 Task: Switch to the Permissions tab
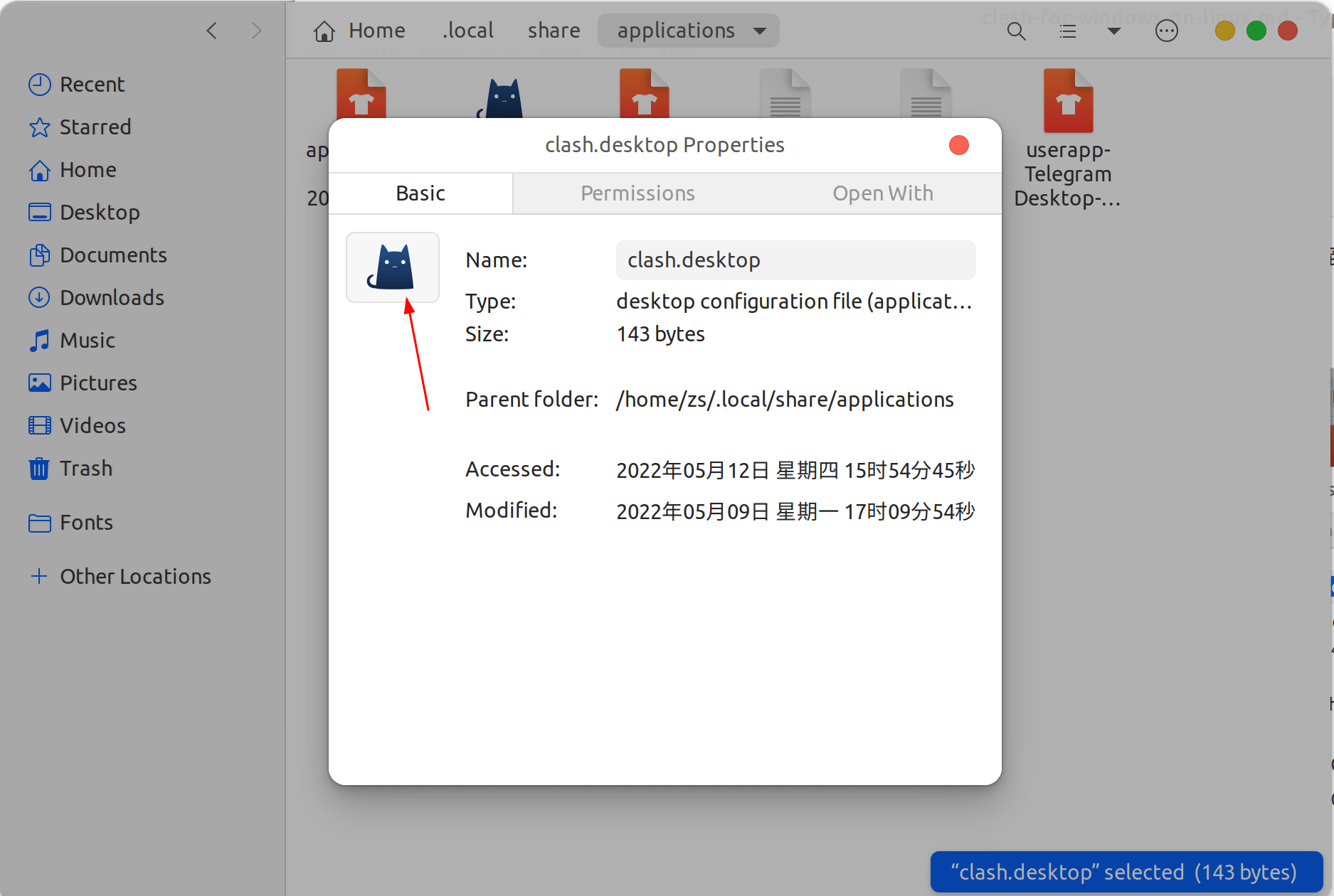pos(637,193)
